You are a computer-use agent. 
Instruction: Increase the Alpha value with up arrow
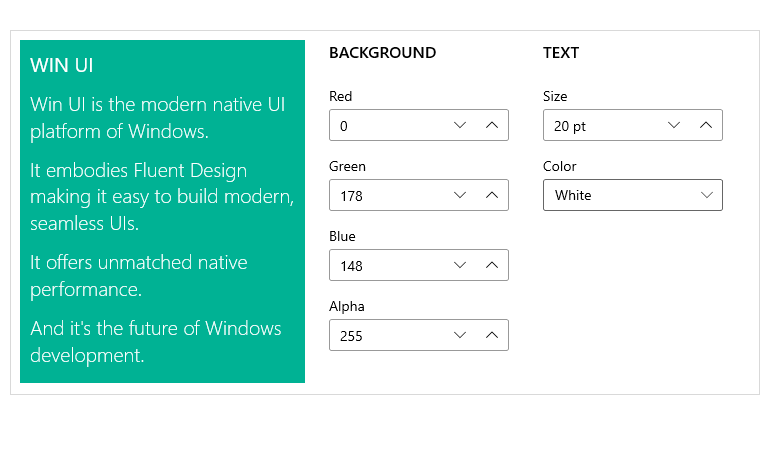pyautogui.click(x=492, y=335)
